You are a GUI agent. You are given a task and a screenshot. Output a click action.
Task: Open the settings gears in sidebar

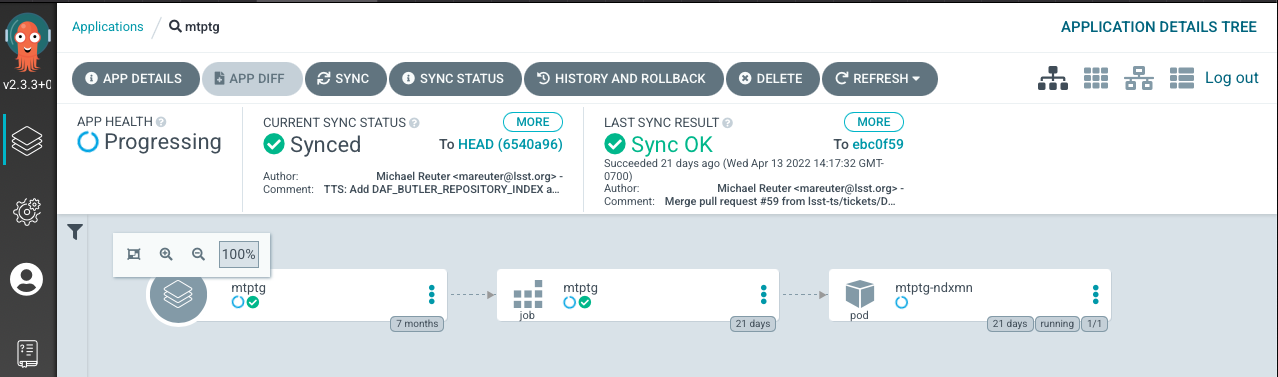point(27,211)
